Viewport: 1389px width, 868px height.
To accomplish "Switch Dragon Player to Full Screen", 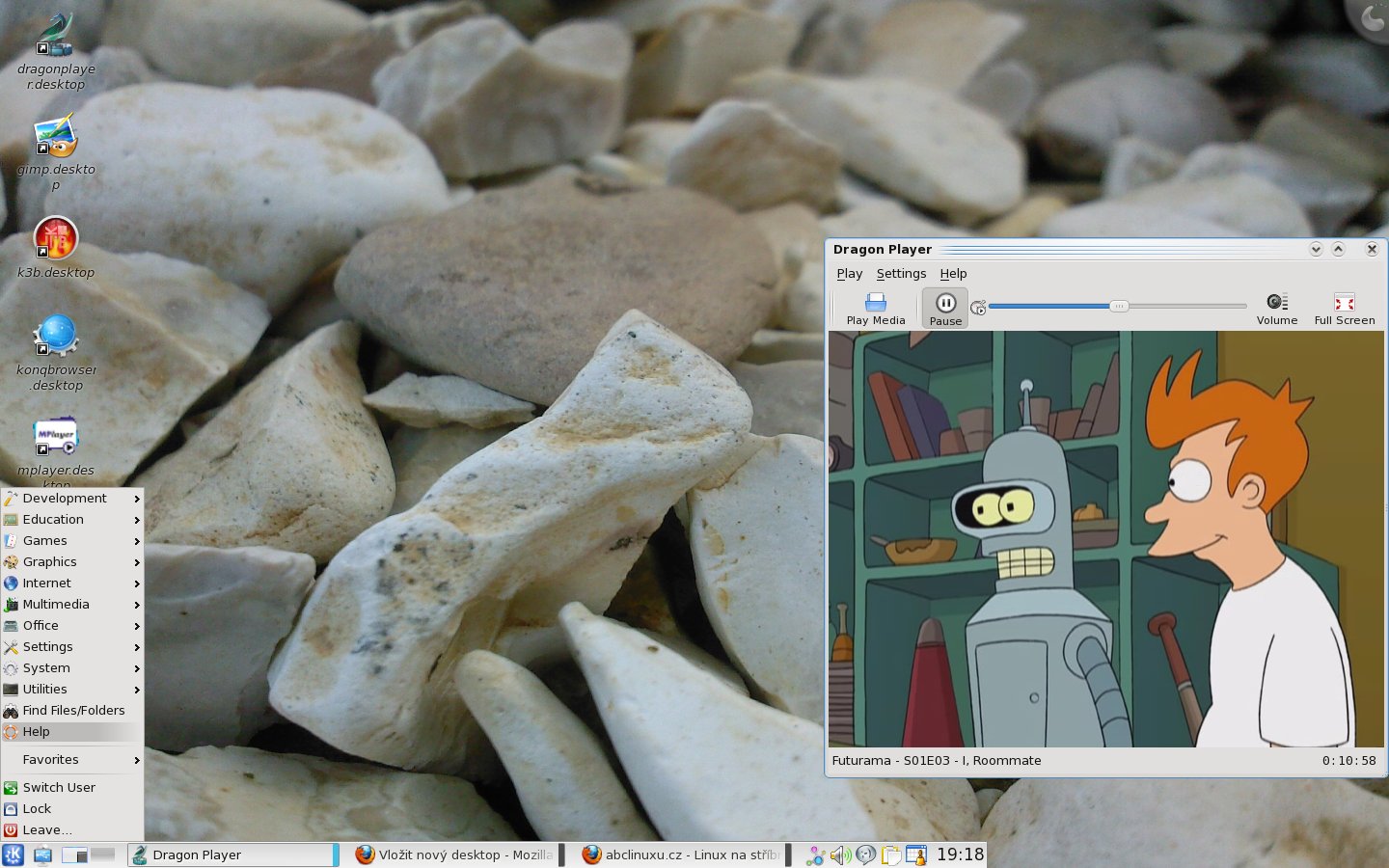I will tap(1344, 309).
